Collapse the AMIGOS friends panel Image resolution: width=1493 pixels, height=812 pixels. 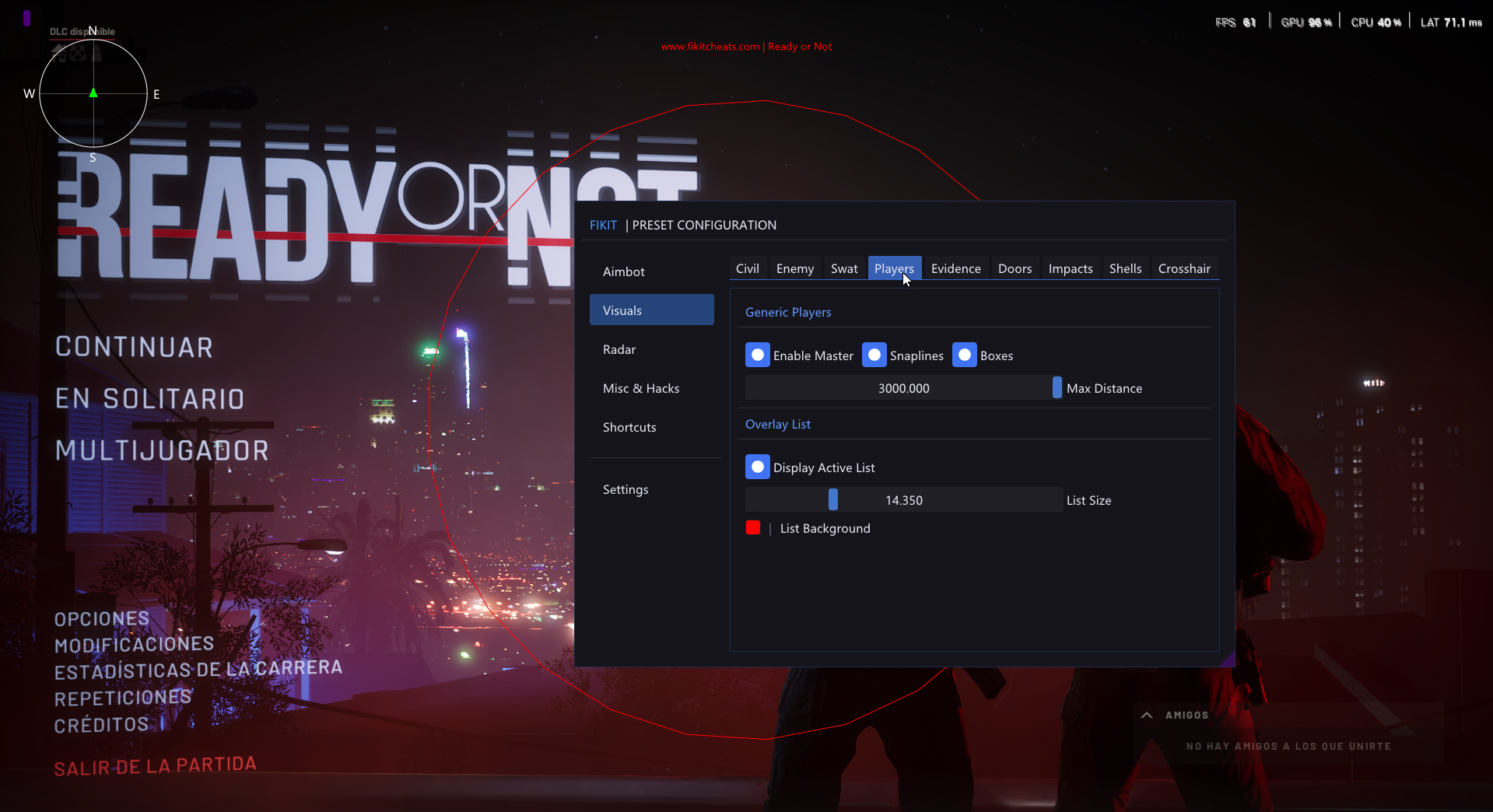click(1147, 715)
